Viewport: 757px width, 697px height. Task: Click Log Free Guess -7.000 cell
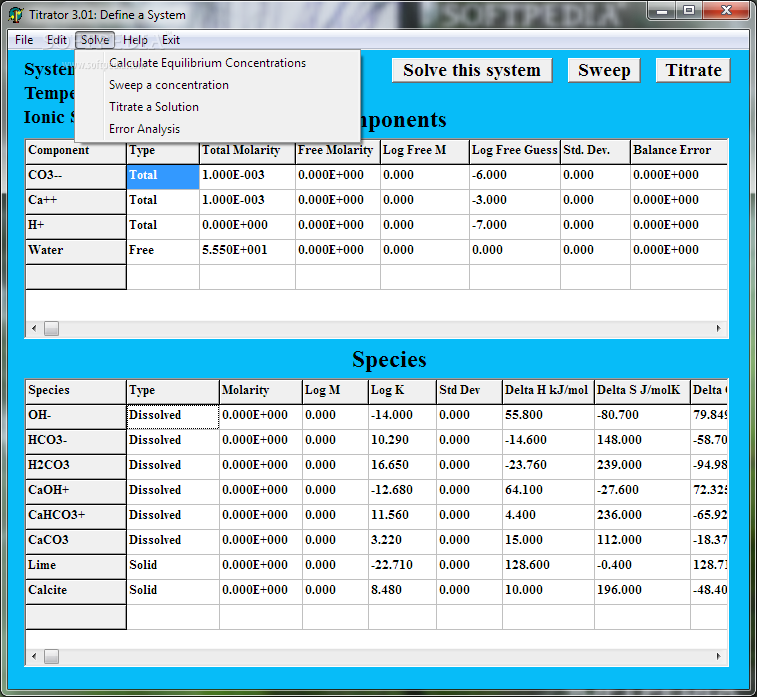(515, 227)
